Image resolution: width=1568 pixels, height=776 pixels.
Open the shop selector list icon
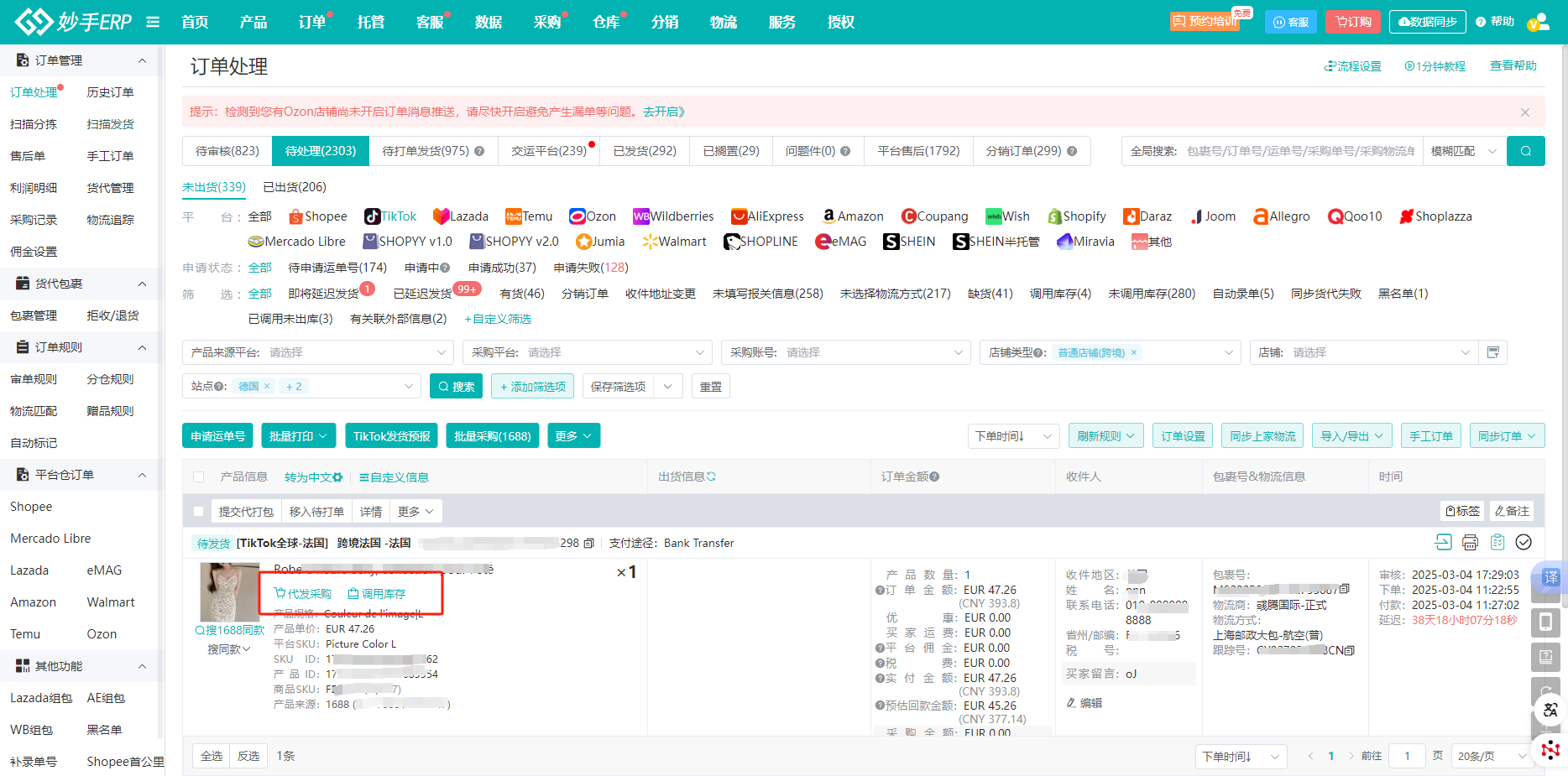(x=1493, y=352)
